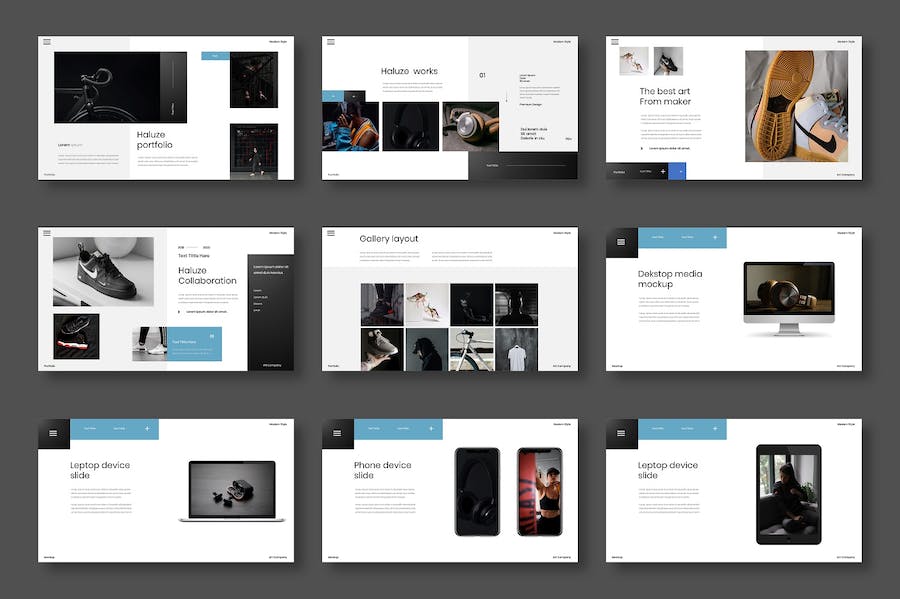Image resolution: width=900 pixels, height=599 pixels.
Task: Open hamburger menu on Haluze Collaboration slide
Action: pos(46,232)
